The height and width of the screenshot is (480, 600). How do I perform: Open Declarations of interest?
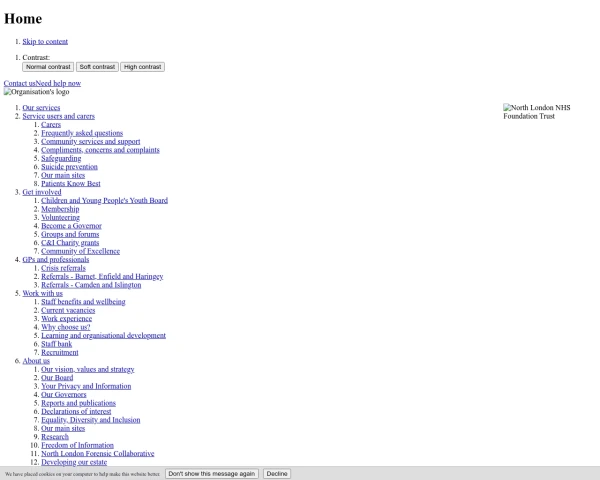pyautogui.click(x=76, y=411)
